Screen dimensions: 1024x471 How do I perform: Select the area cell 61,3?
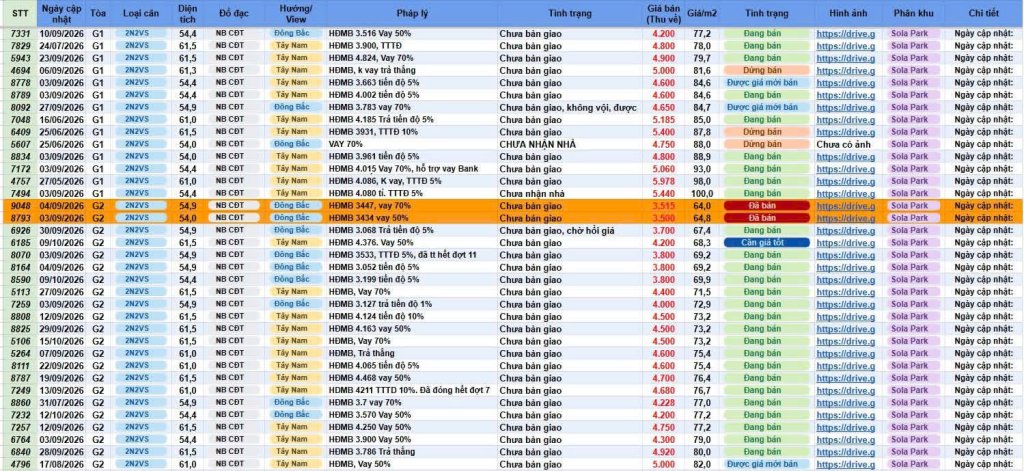click(x=189, y=70)
